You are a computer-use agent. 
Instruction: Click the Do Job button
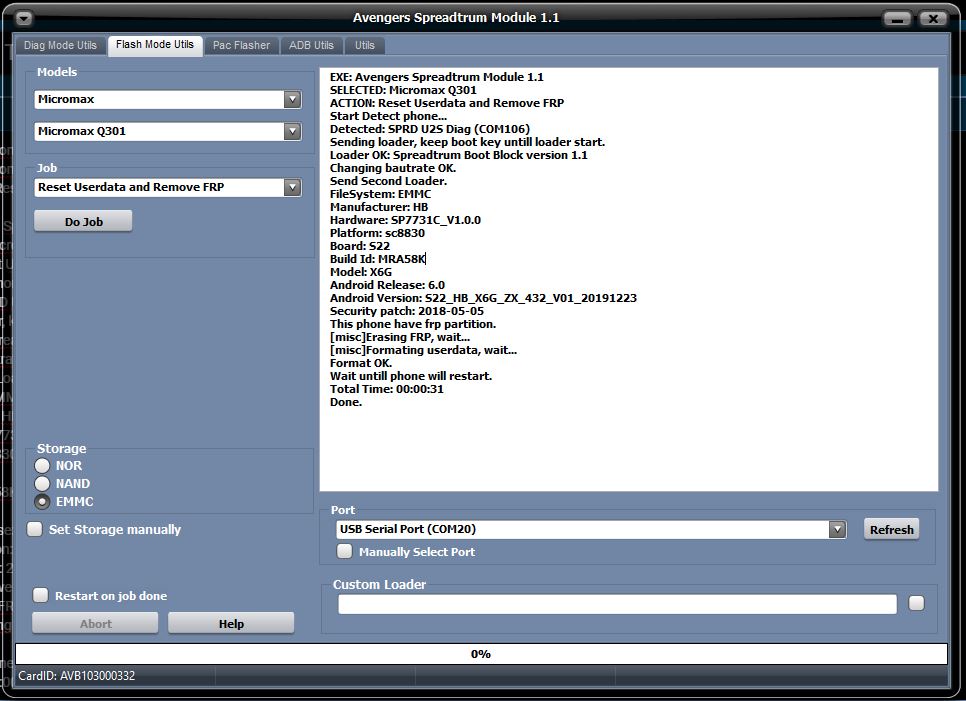(83, 222)
